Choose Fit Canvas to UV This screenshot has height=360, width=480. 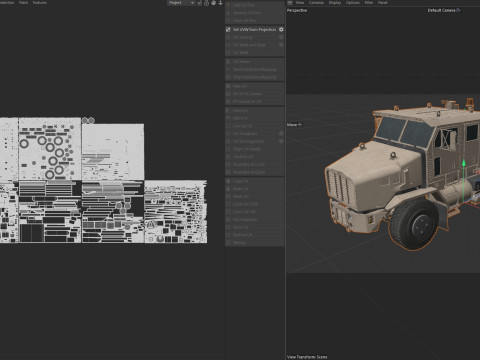tap(255, 101)
